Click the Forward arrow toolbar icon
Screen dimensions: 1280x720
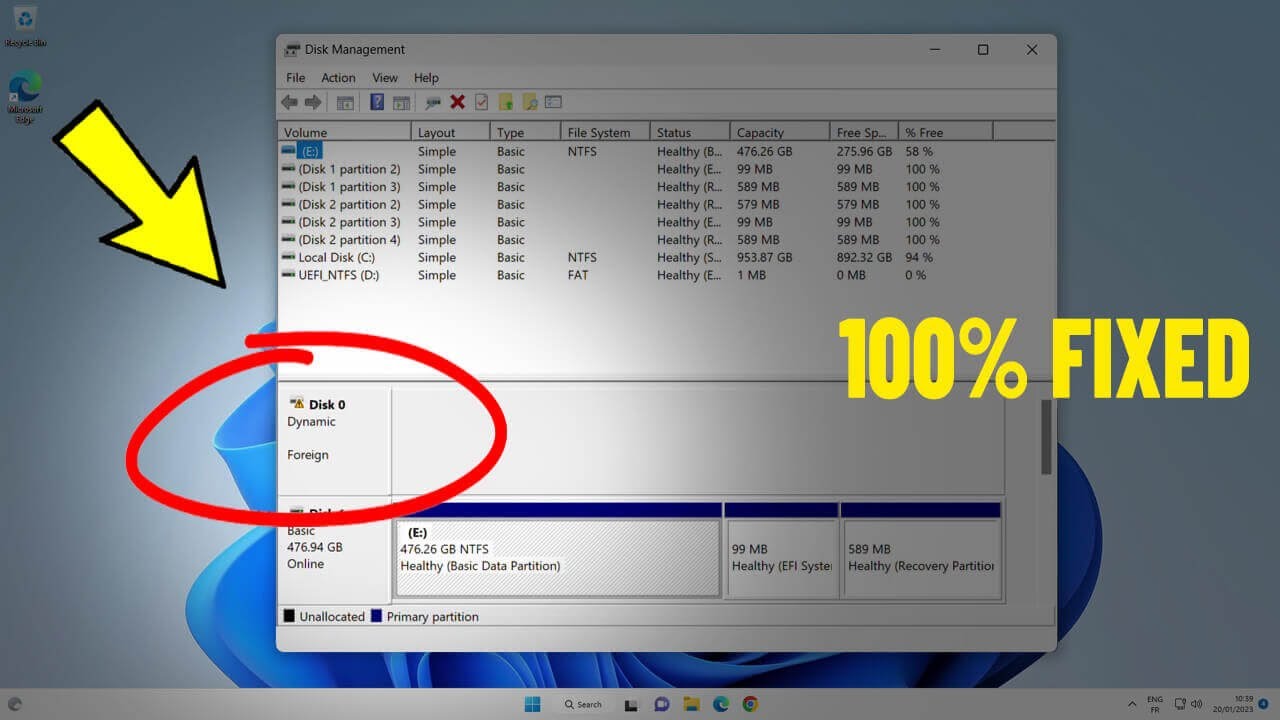[x=313, y=102]
